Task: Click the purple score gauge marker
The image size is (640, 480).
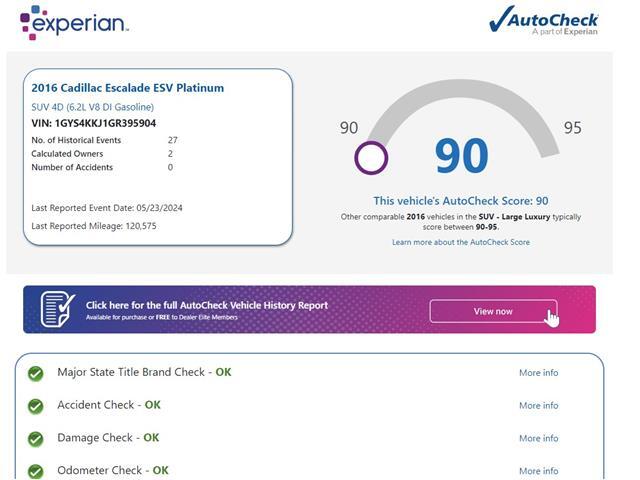Action: click(x=371, y=158)
